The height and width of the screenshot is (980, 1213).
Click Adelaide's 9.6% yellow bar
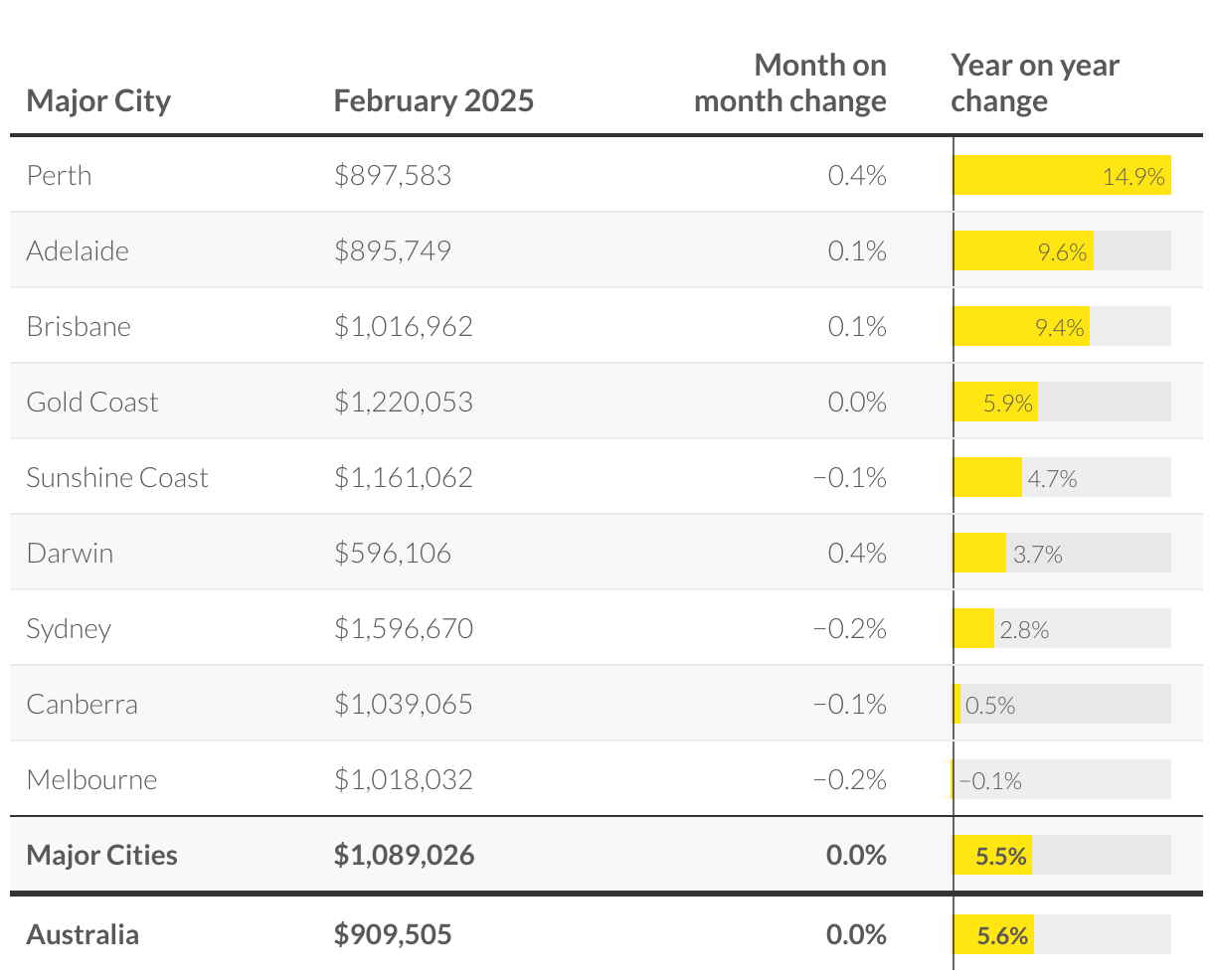point(1023,250)
